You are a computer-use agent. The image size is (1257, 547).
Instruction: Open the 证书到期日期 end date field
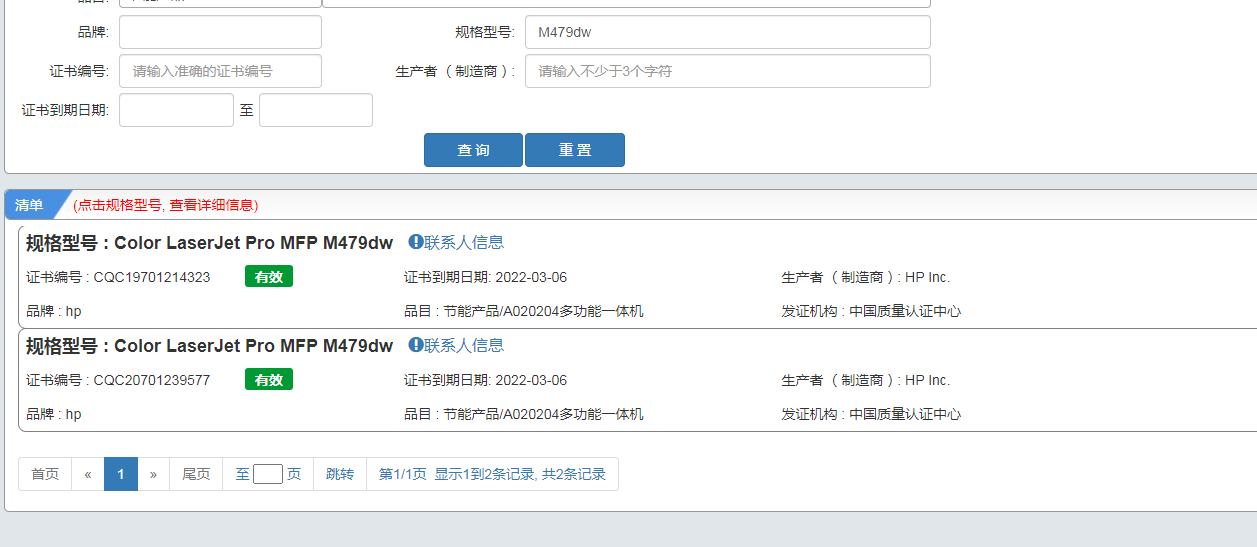[x=316, y=110]
